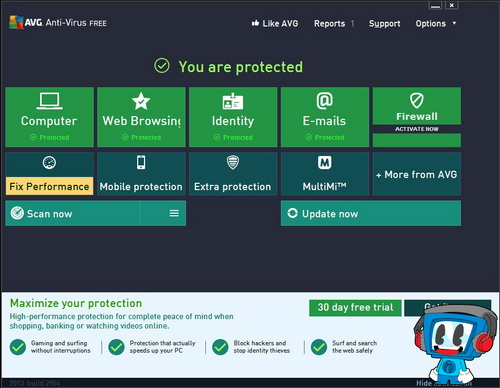Click the build version text at bottom
This screenshot has width=500, height=388.
[x=35, y=383]
